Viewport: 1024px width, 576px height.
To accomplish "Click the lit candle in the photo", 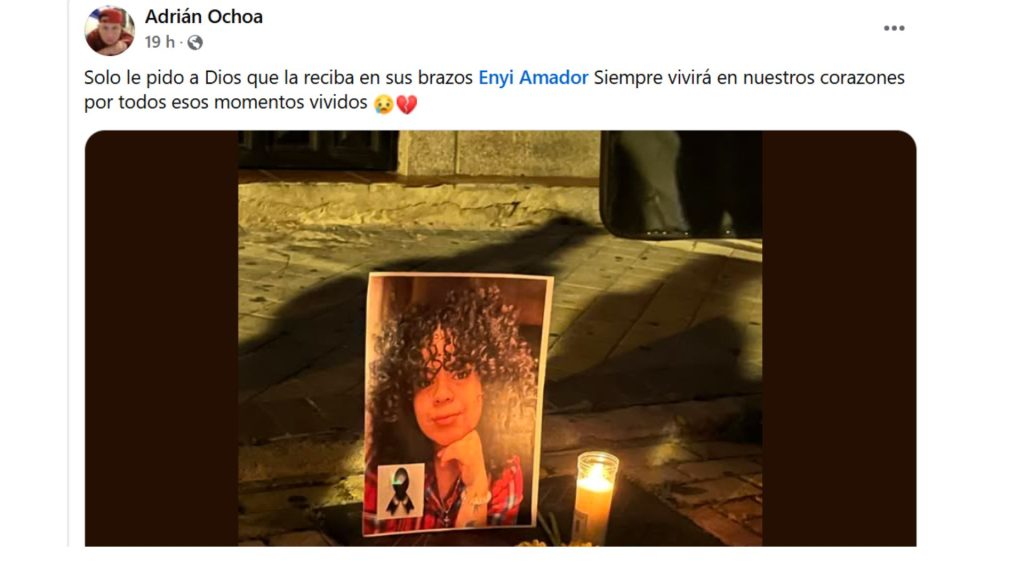I will coord(595,496).
